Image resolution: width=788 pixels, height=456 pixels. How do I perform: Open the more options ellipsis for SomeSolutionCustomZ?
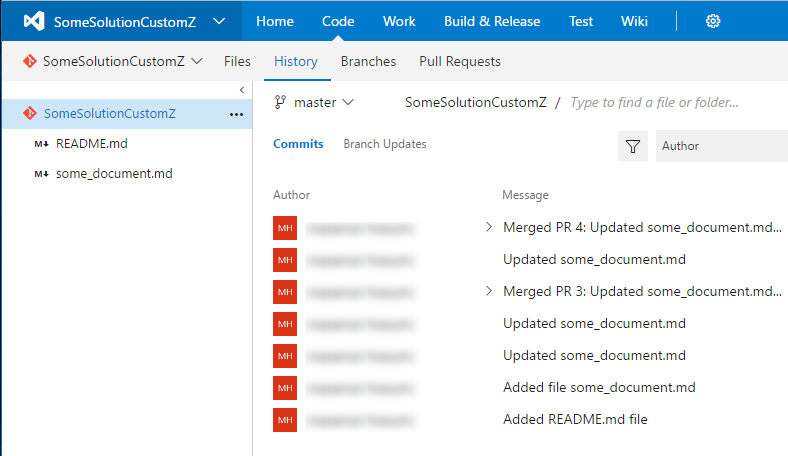(236, 114)
